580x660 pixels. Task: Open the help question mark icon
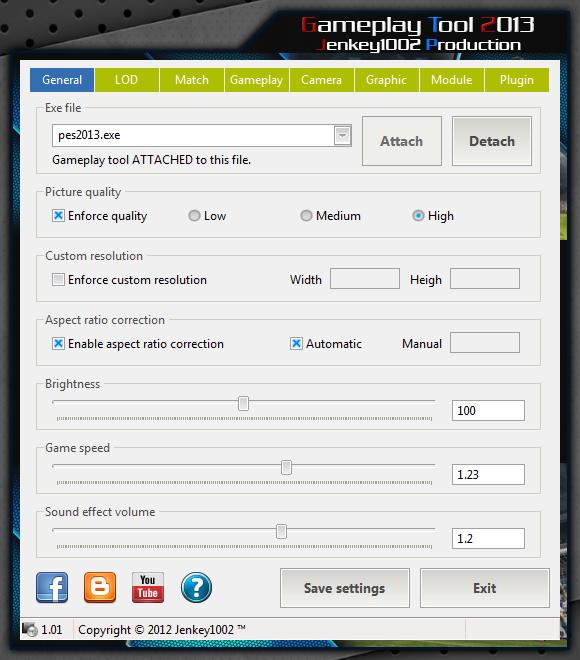click(196, 587)
